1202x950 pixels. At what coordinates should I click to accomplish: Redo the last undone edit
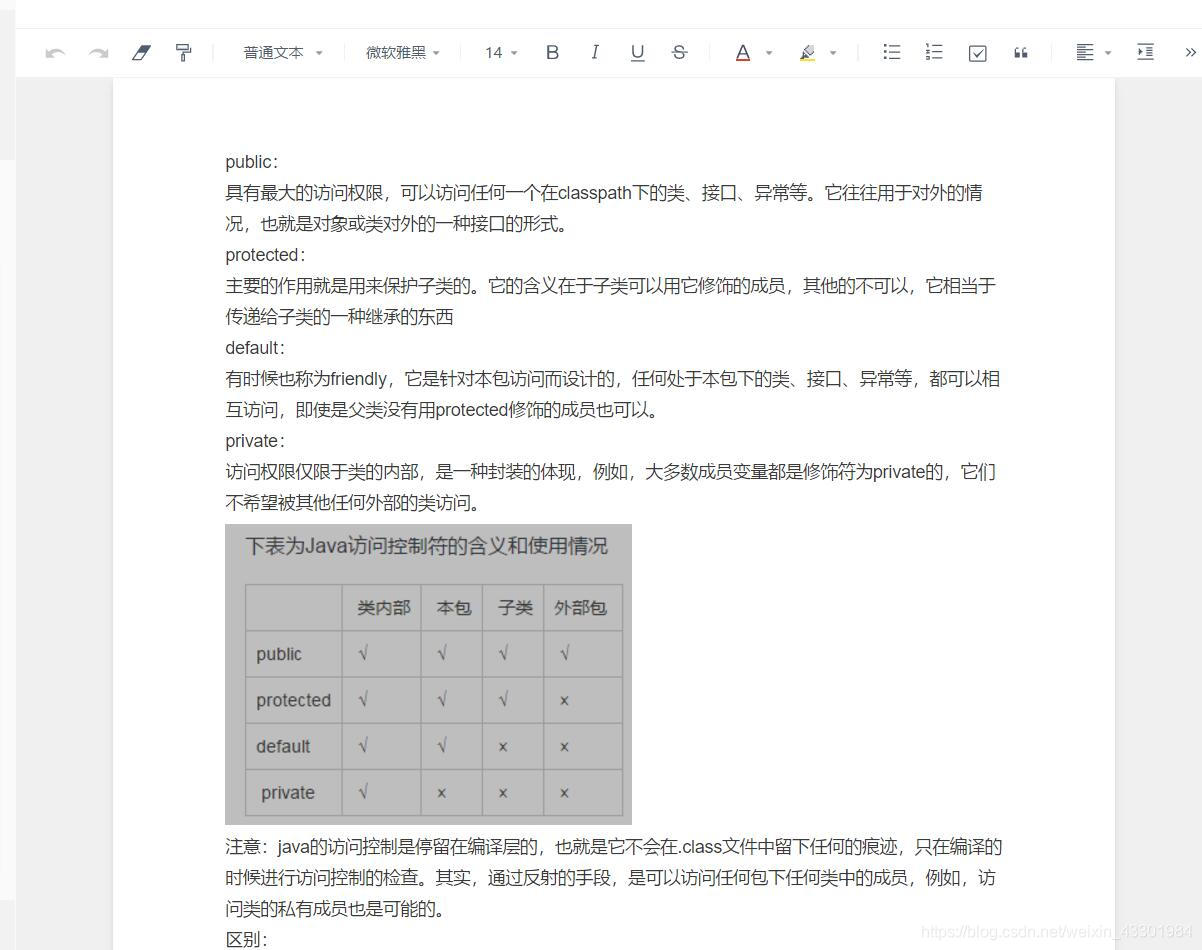pyautogui.click(x=98, y=53)
